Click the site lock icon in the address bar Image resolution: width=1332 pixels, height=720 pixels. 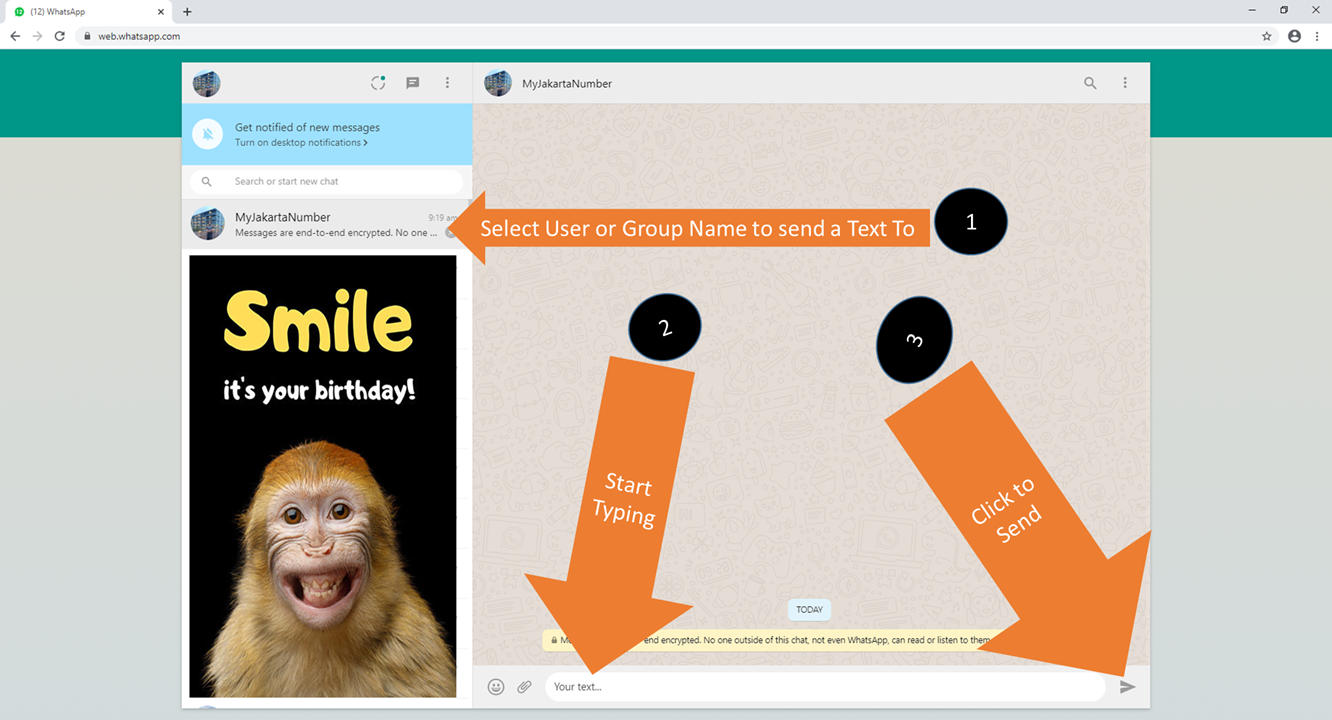click(x=88, y=36)
